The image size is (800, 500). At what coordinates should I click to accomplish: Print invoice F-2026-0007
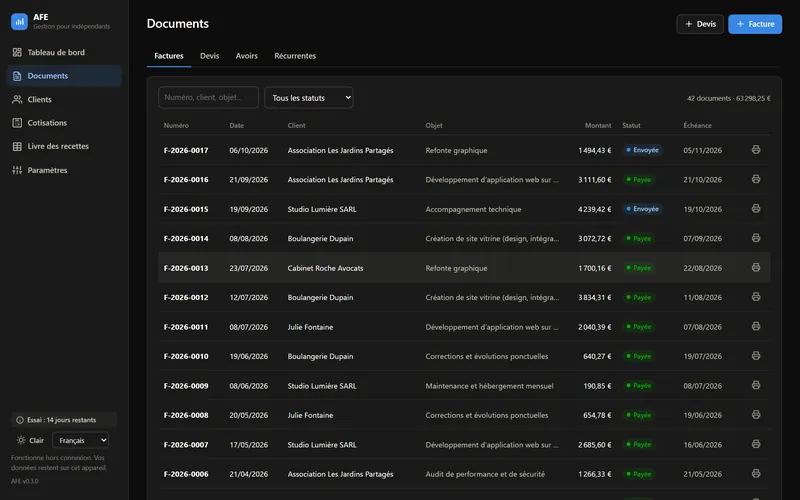(x=756, y=444)
